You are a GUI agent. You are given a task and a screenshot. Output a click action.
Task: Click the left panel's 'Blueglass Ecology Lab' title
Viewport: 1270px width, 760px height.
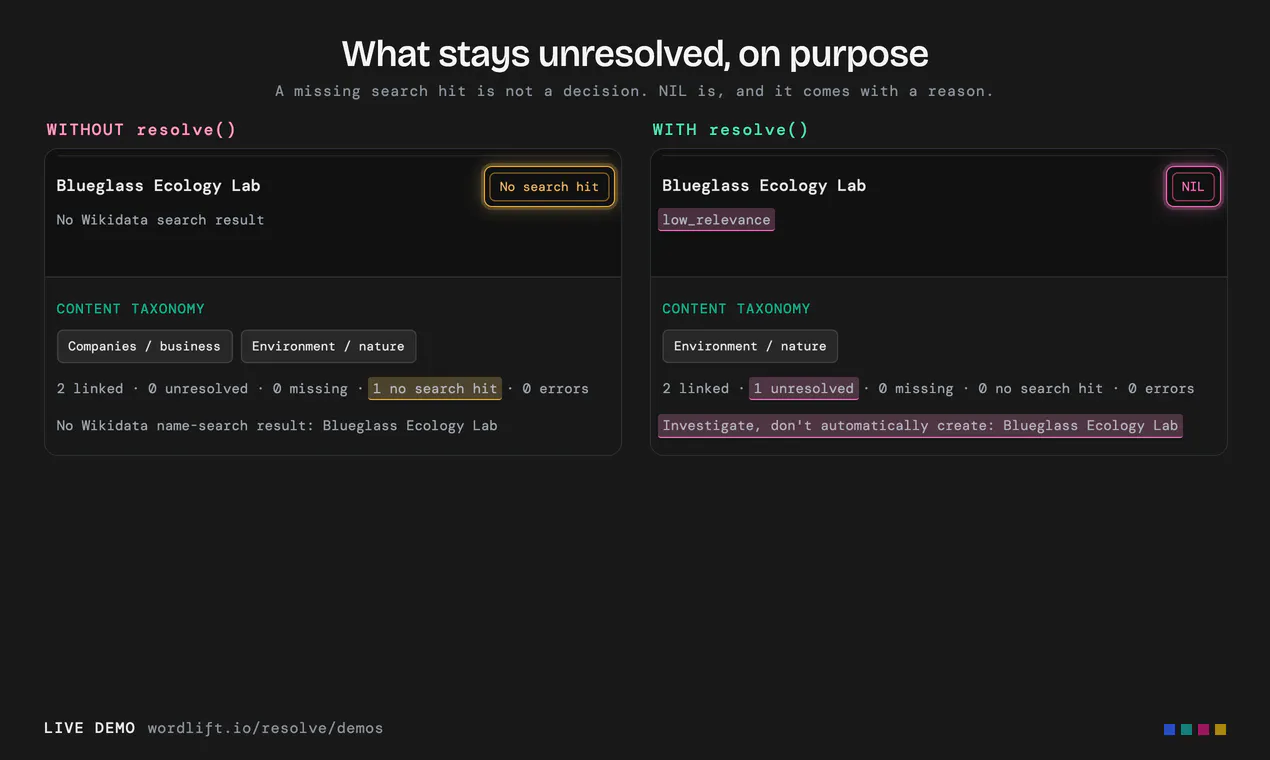pos(158,185)
